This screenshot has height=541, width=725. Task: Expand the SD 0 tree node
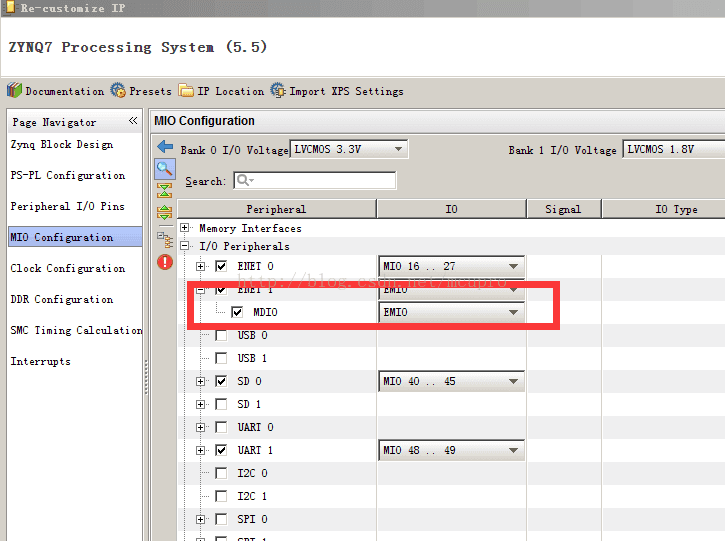(x=200, y=381)
